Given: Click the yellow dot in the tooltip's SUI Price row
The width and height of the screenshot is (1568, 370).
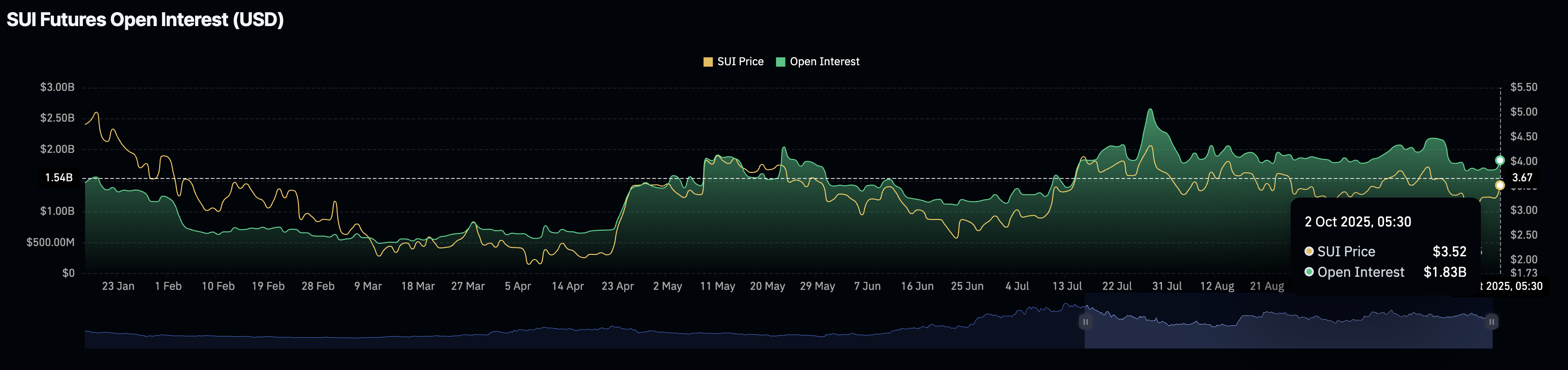Looking at the screenshot, I should pos(1309,251).
